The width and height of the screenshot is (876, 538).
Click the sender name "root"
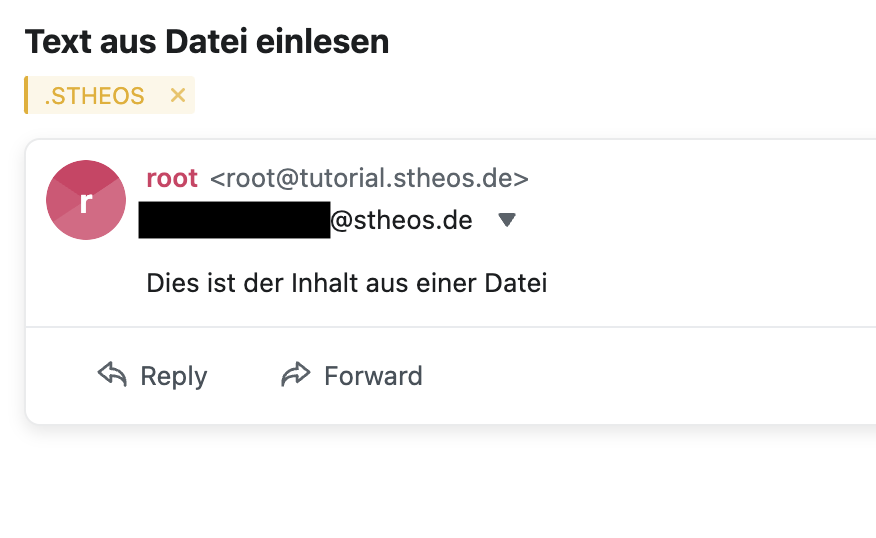coord(172,178)
